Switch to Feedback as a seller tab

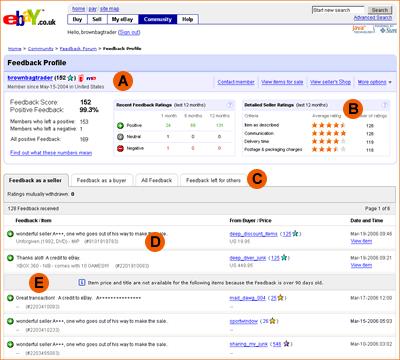point(36,180)
